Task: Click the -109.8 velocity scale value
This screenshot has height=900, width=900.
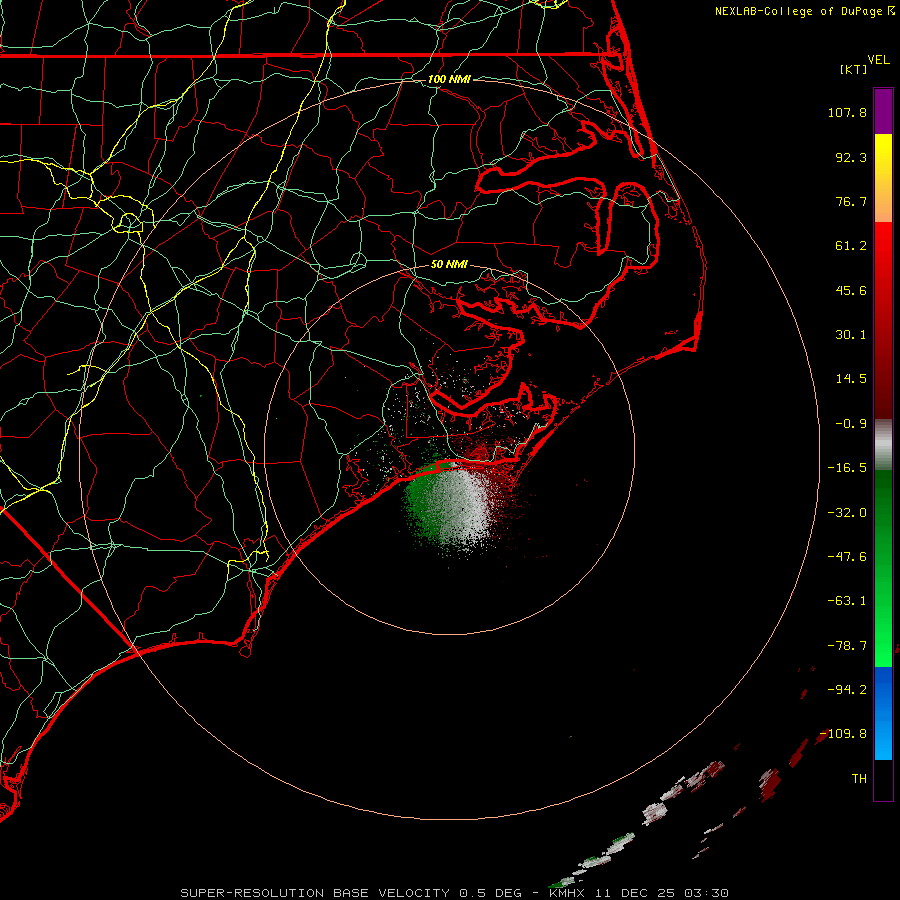Action: (843, 734)
